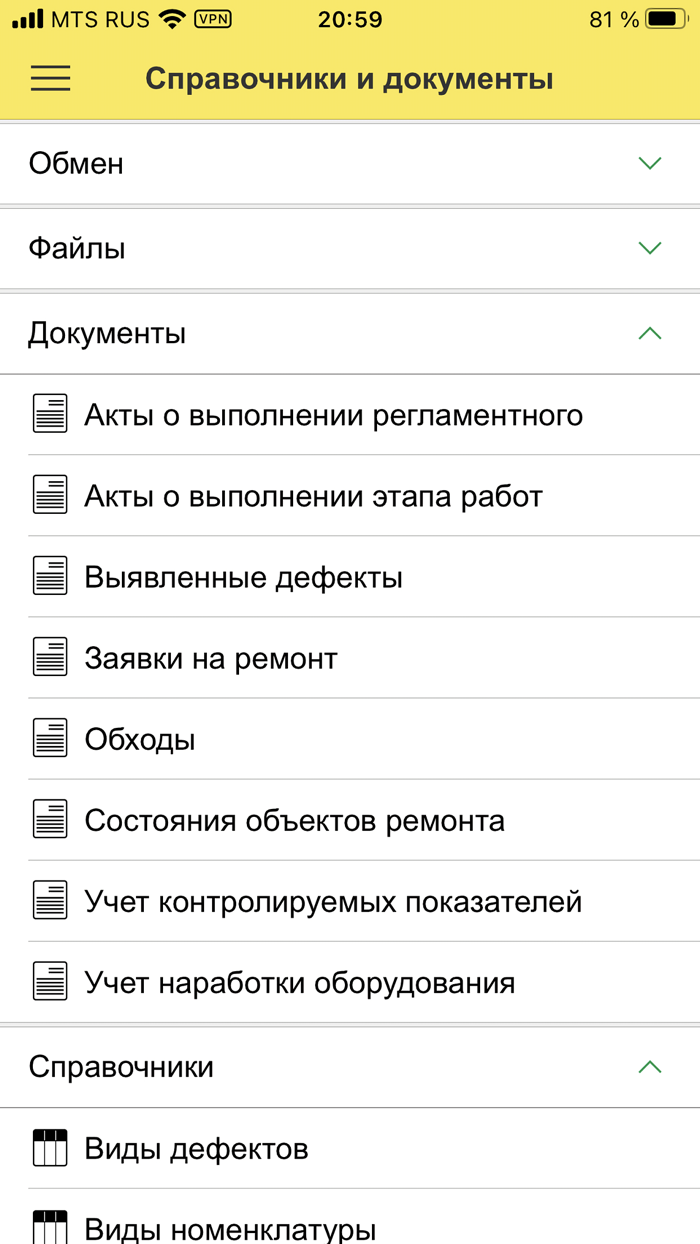Click the VPN badge in the status bar
The image size is (700, 1244).
[215, 17]
